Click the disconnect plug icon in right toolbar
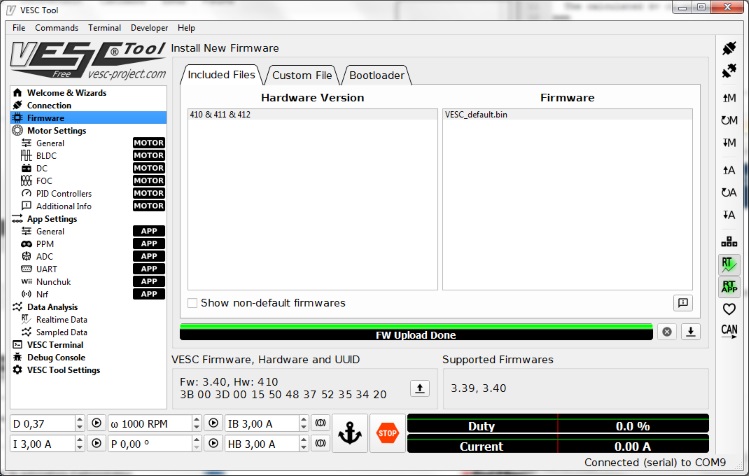 tap(729, 71)
